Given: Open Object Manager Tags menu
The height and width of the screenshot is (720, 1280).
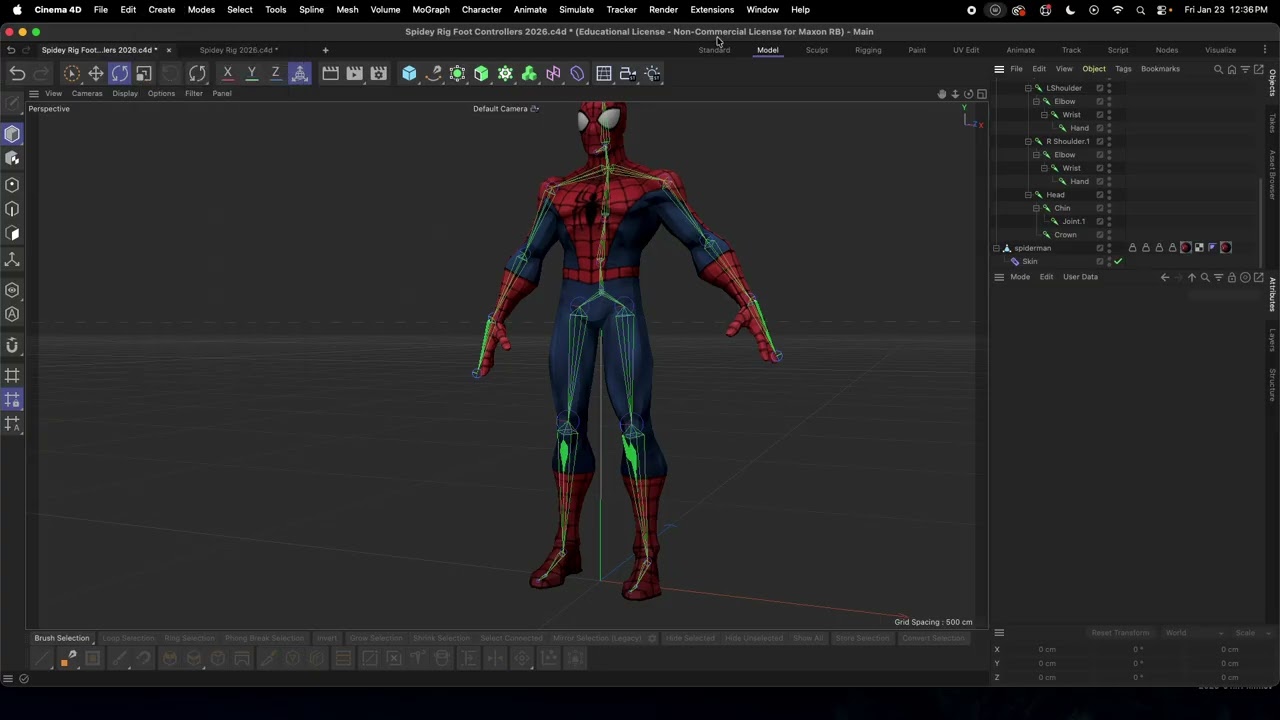Looking at the screenshot, I should tap(1123, 69).
